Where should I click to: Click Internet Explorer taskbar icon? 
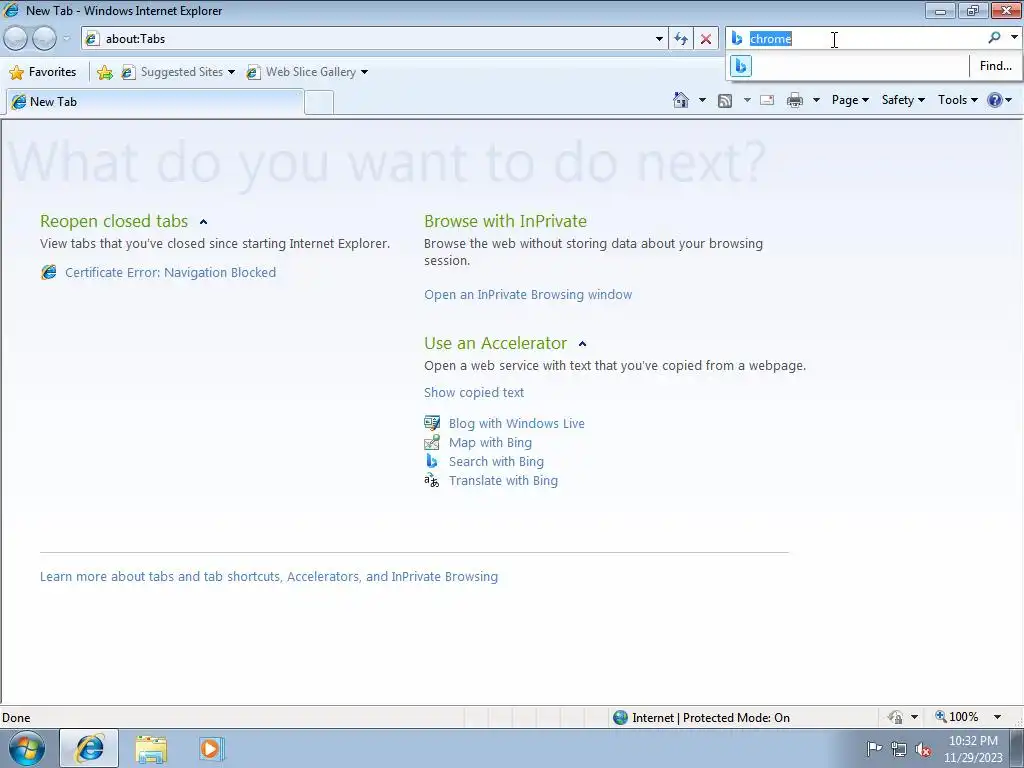[89, 749]
